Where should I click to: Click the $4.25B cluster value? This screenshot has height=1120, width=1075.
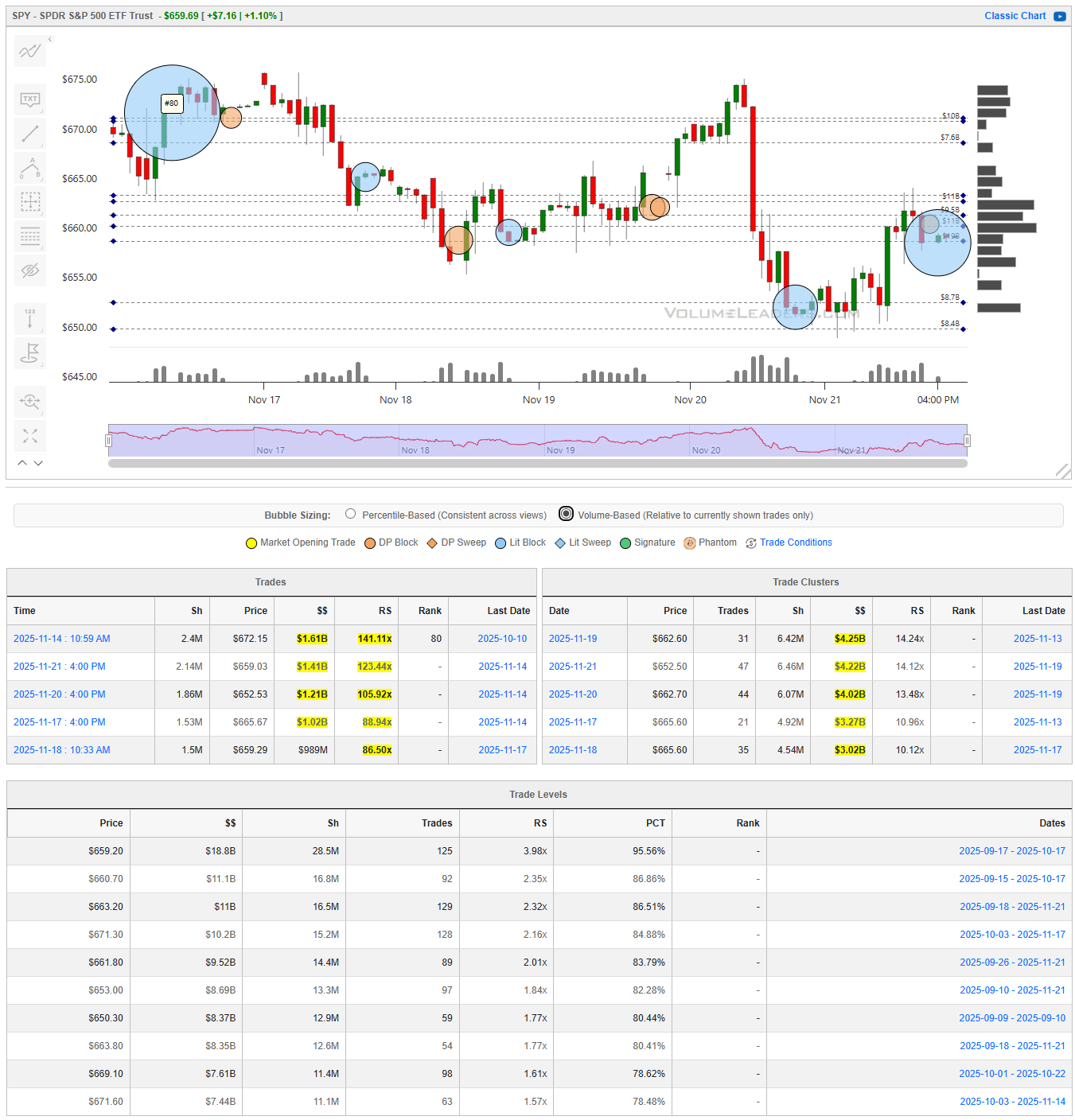(850, 639)
